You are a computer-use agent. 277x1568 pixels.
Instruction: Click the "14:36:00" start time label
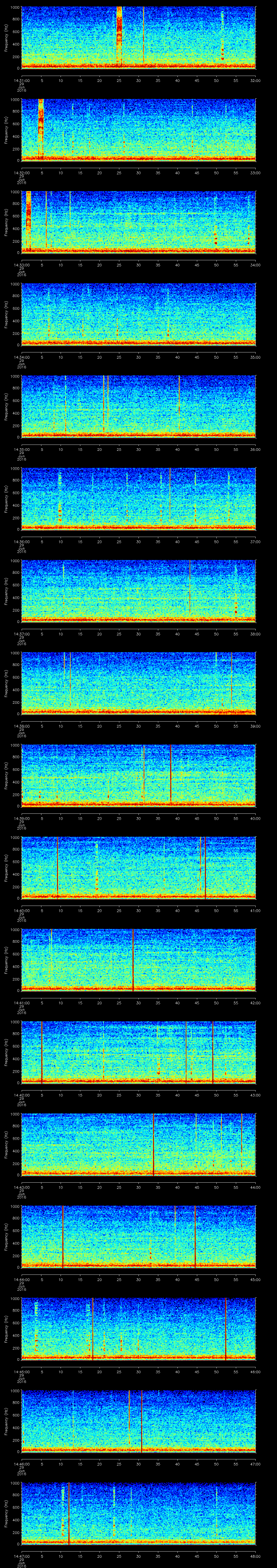21,542
